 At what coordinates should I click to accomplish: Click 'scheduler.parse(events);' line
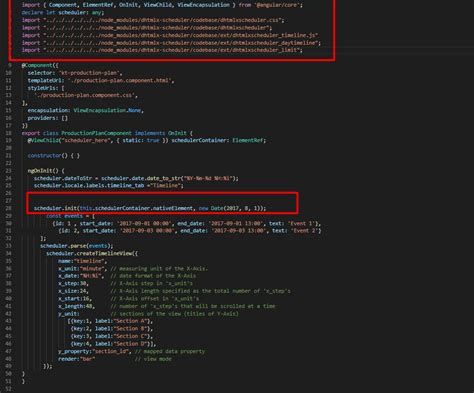point(76,246)
